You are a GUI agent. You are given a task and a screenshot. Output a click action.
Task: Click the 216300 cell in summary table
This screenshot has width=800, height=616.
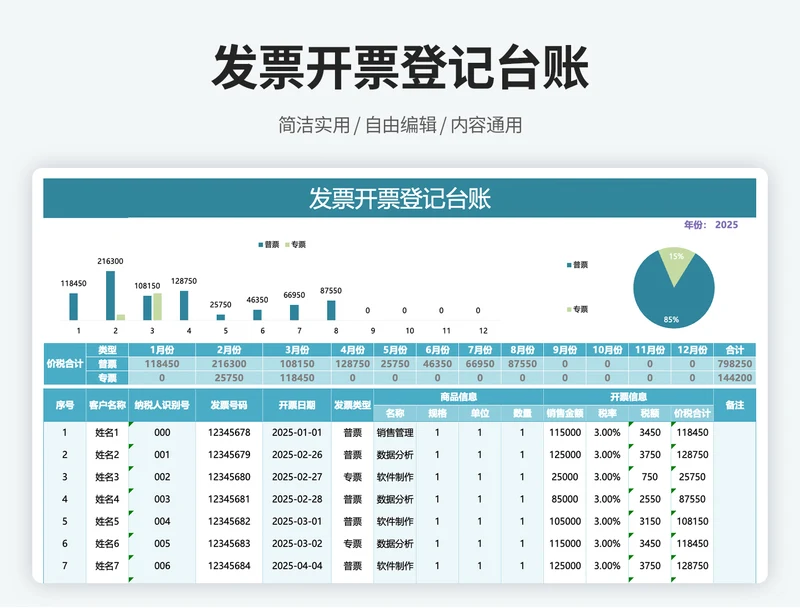(229, 364)
